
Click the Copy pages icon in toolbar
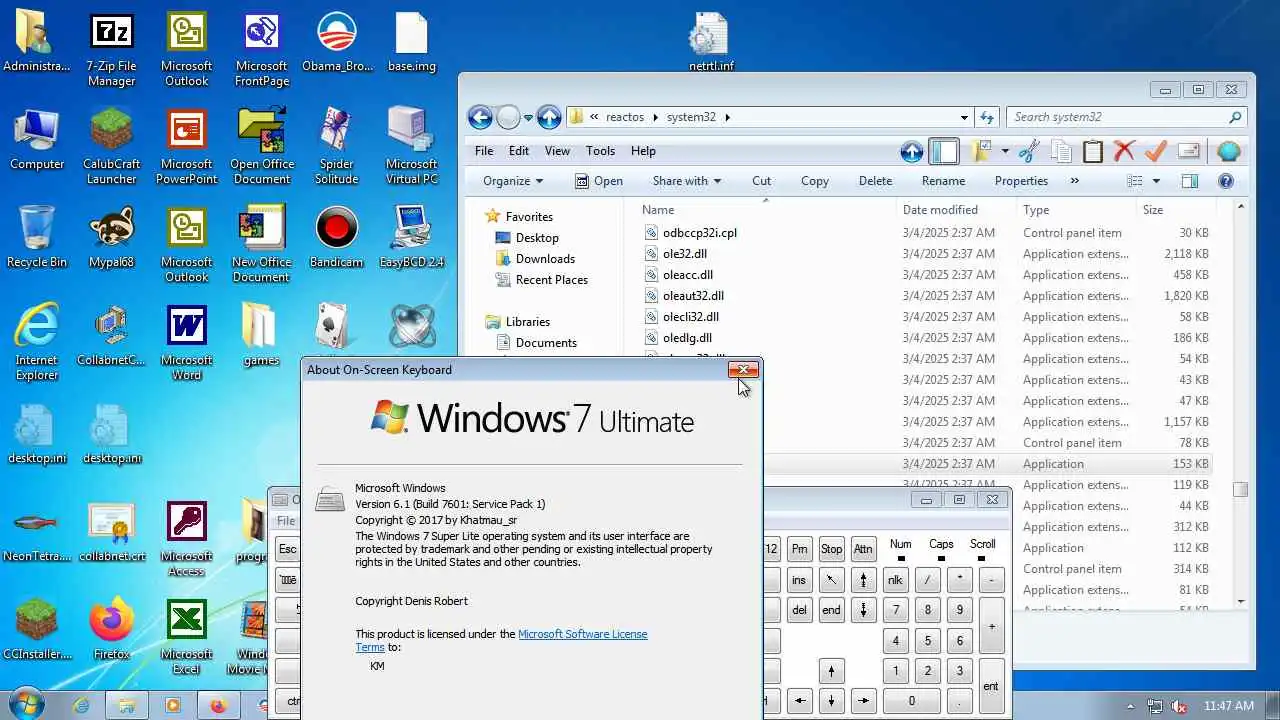1061,152
